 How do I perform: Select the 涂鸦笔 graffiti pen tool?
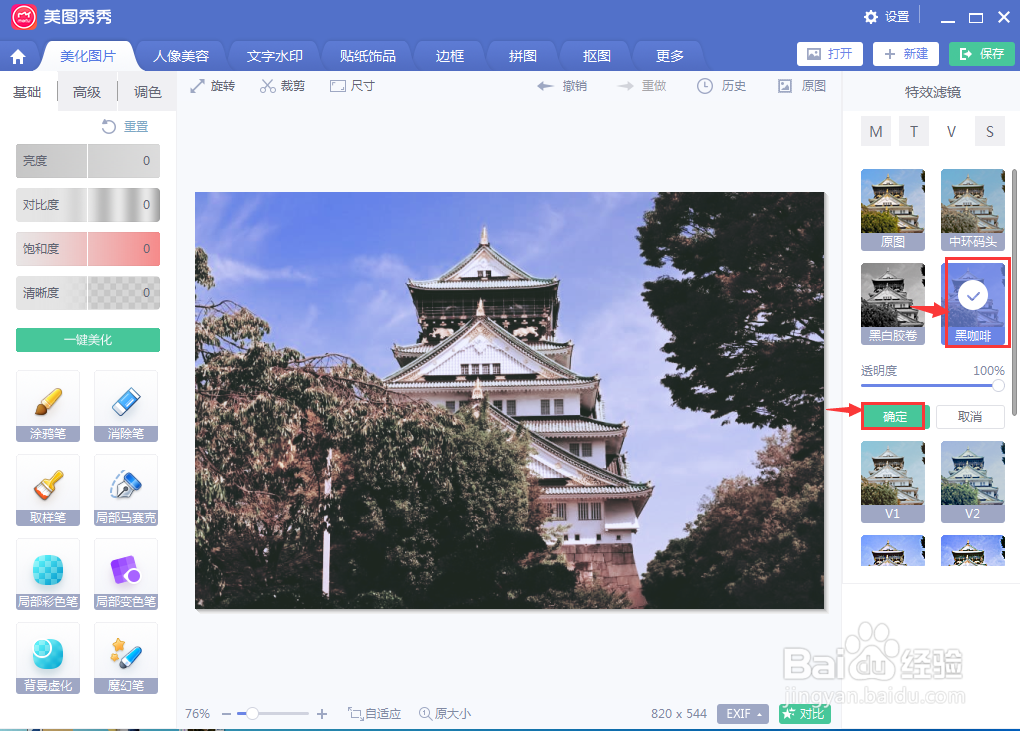[47, 406]
